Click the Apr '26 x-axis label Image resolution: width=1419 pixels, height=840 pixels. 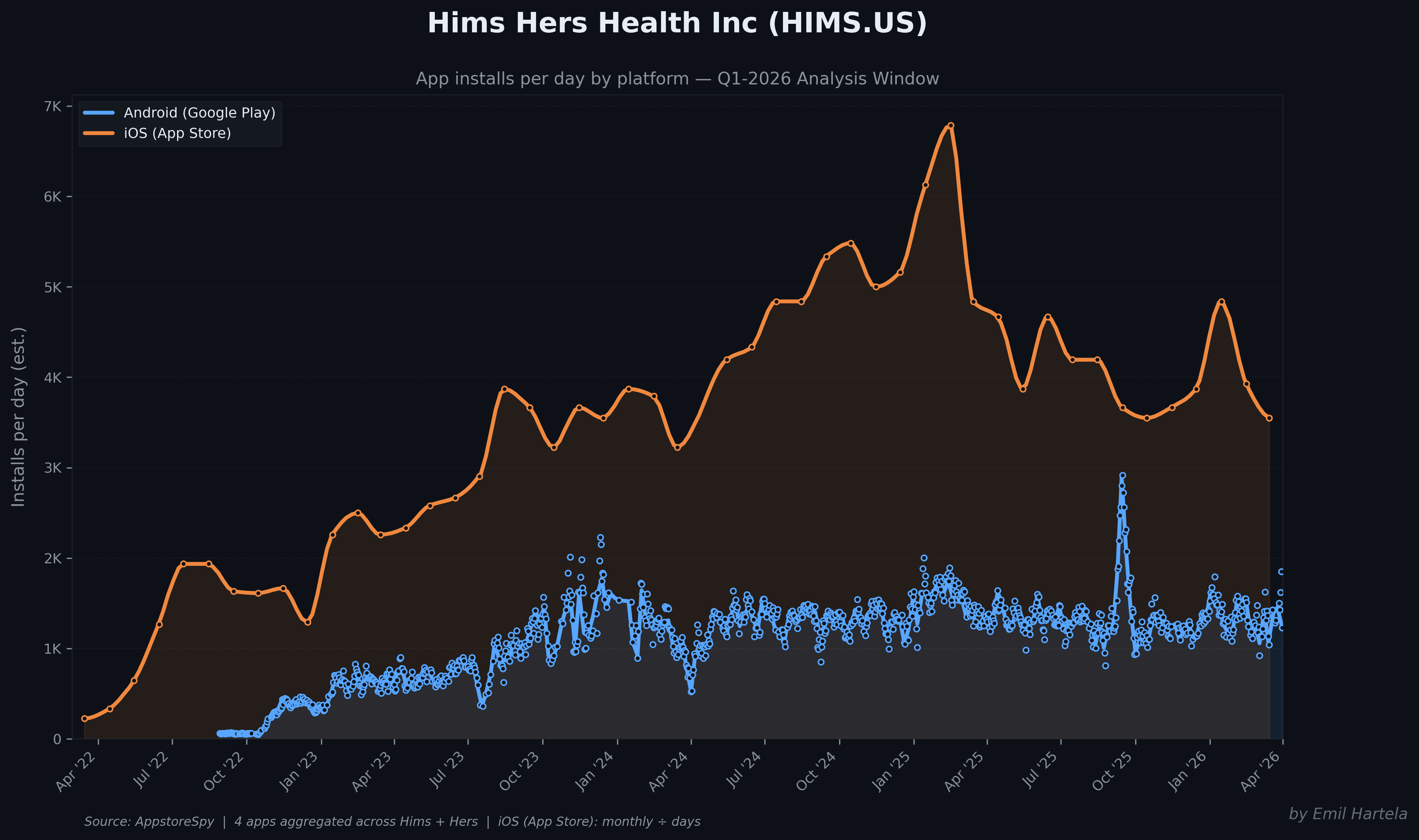[x=1260, y=773]
